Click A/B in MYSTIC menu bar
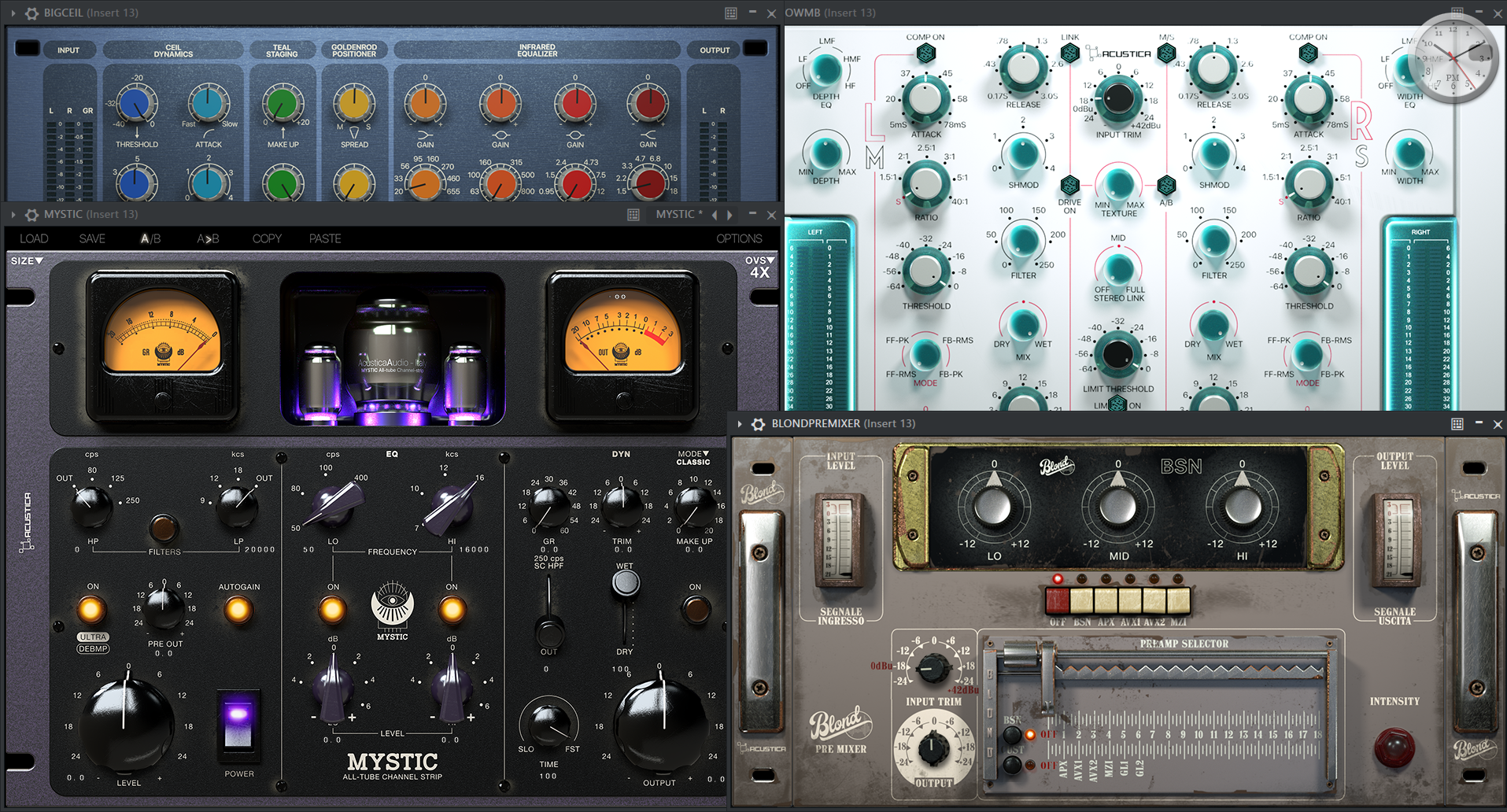Screen dimensions: 1507x812 150,238
